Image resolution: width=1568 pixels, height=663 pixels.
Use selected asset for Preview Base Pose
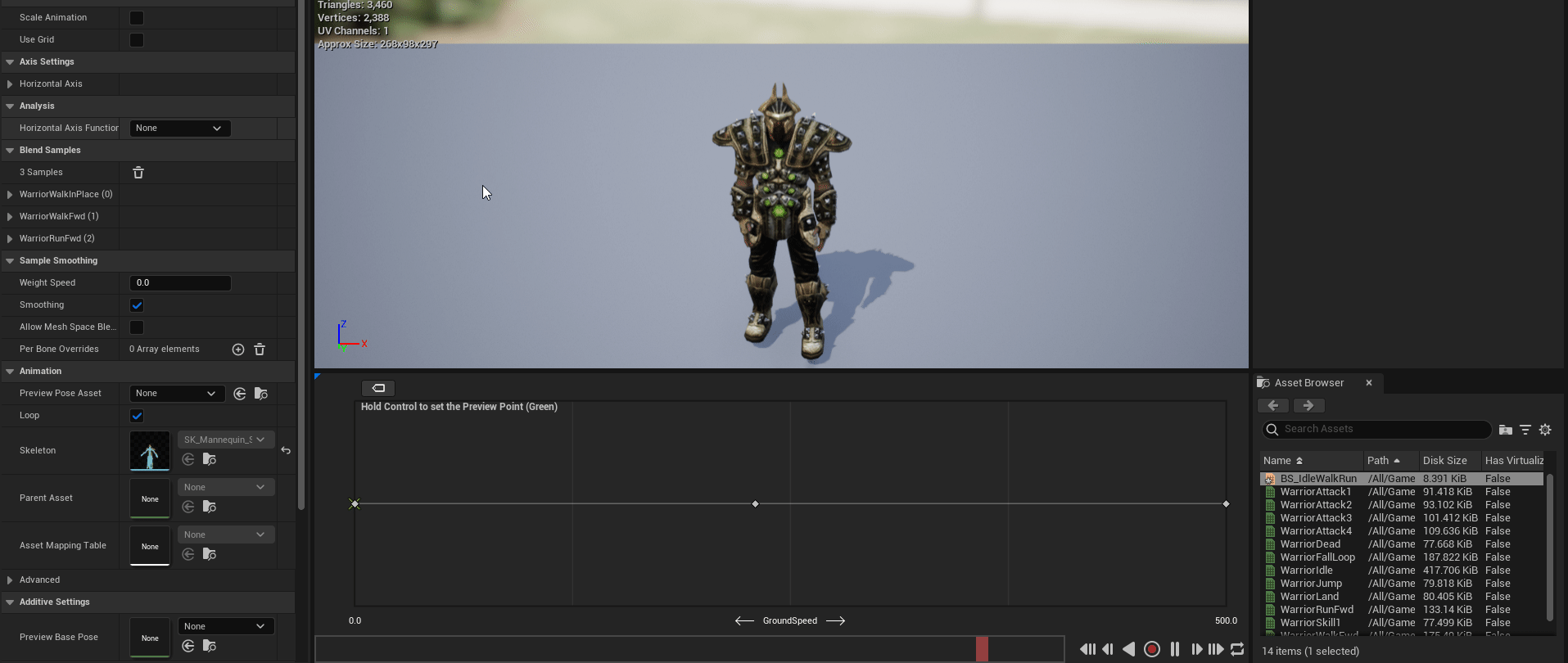tap(188, 647)
